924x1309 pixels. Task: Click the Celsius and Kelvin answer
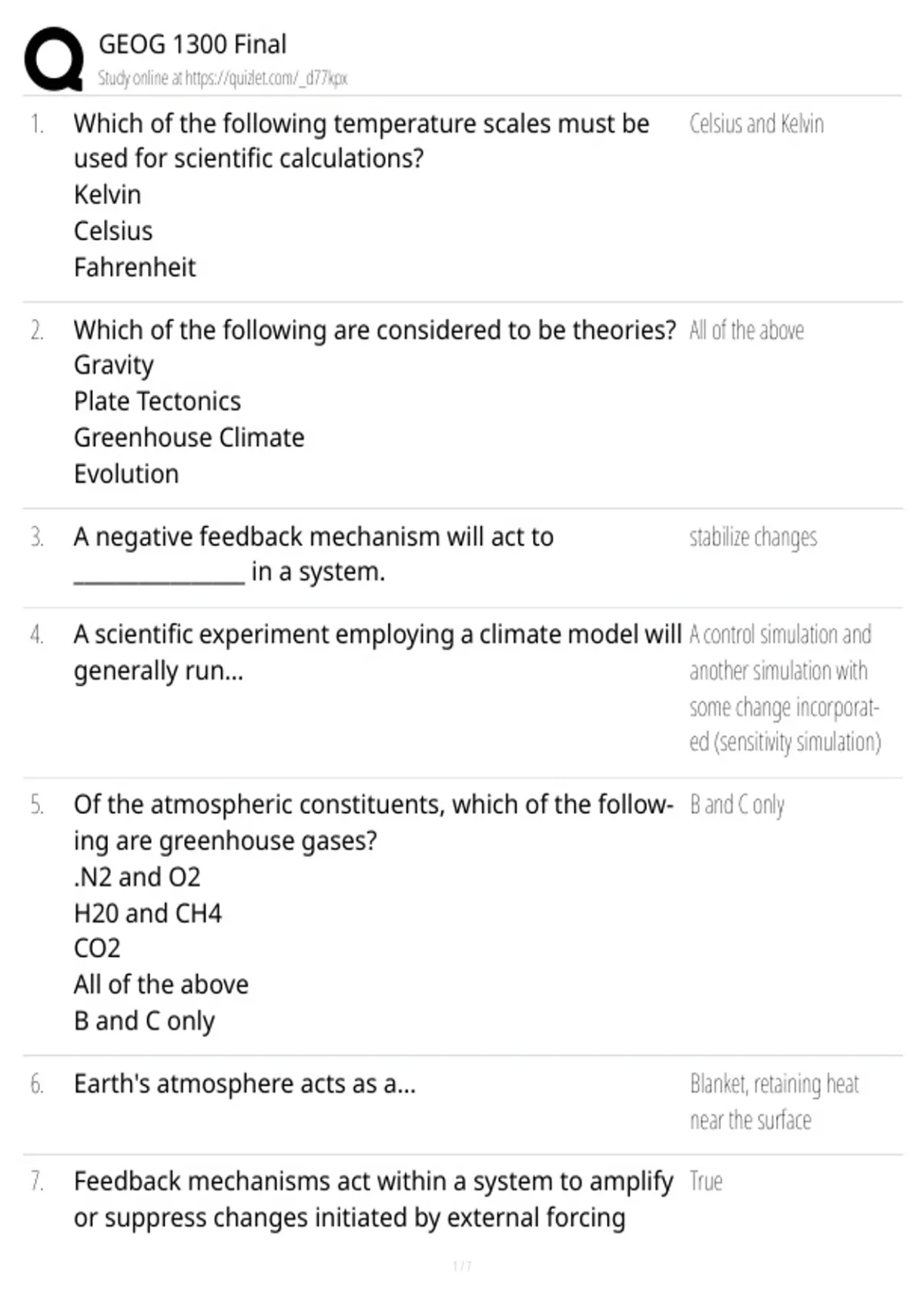(756, 123)
